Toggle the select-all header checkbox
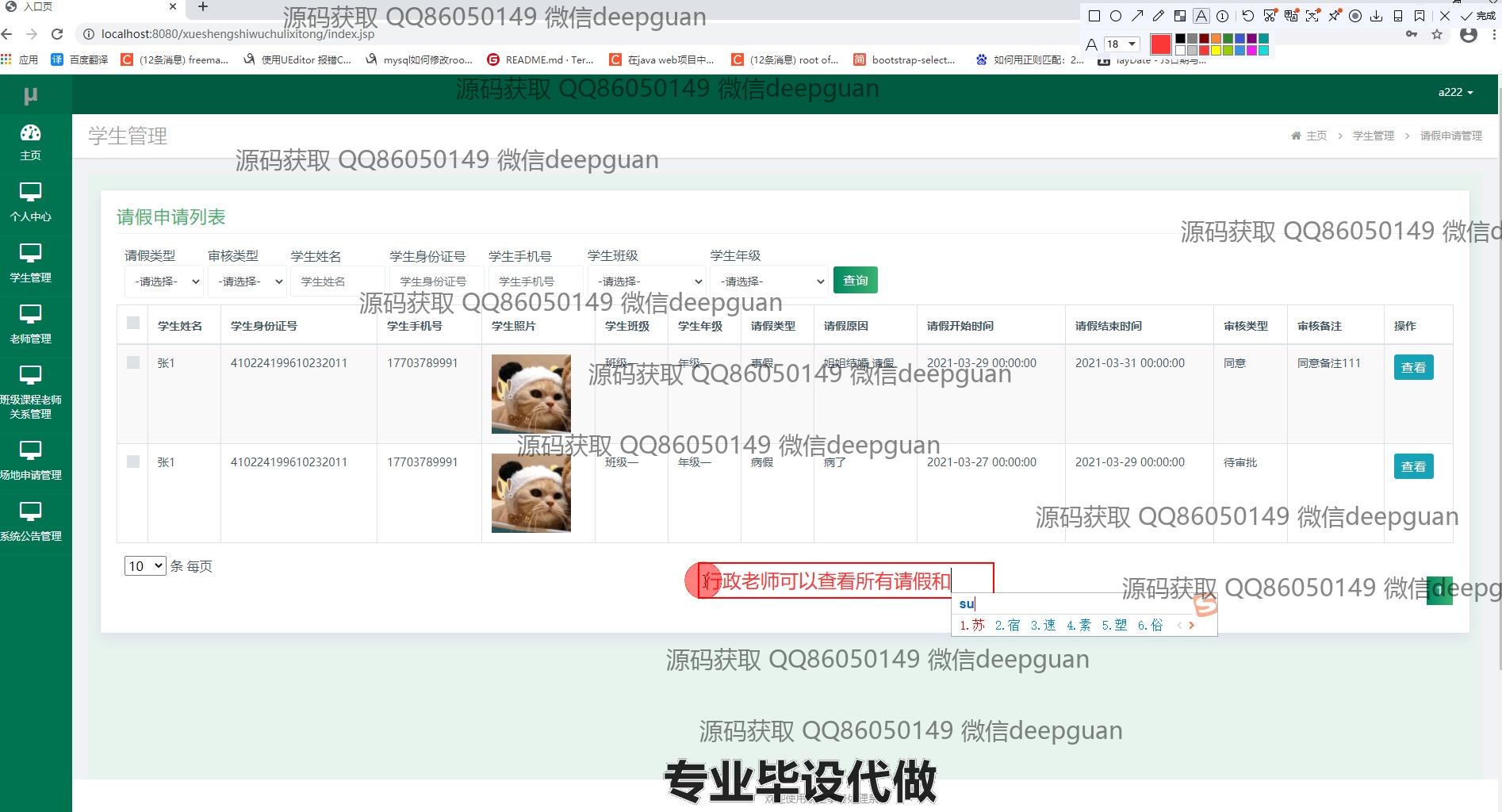The width and height of the screenshot is (1502, 812). pos(133,323)
